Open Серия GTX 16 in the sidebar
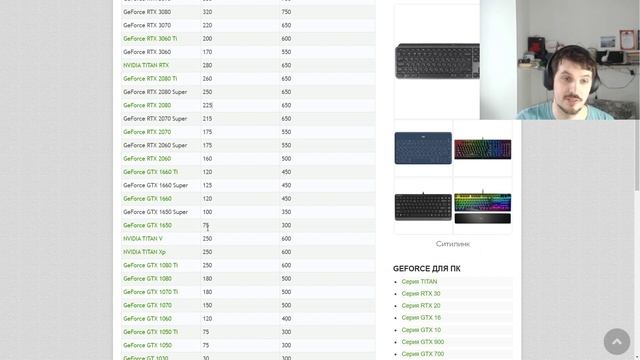This screenshot has width=640, height=360. coord(421,318)
